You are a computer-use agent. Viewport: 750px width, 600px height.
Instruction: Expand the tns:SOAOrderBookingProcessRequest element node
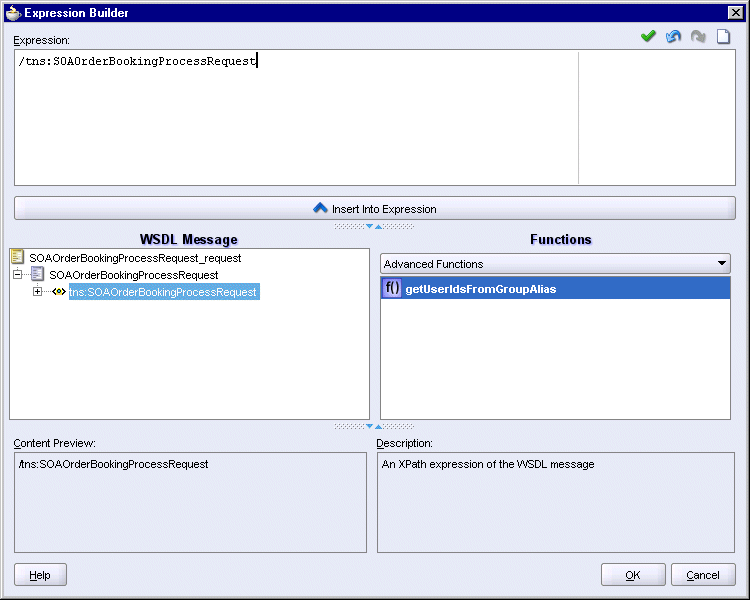(37, 291)
